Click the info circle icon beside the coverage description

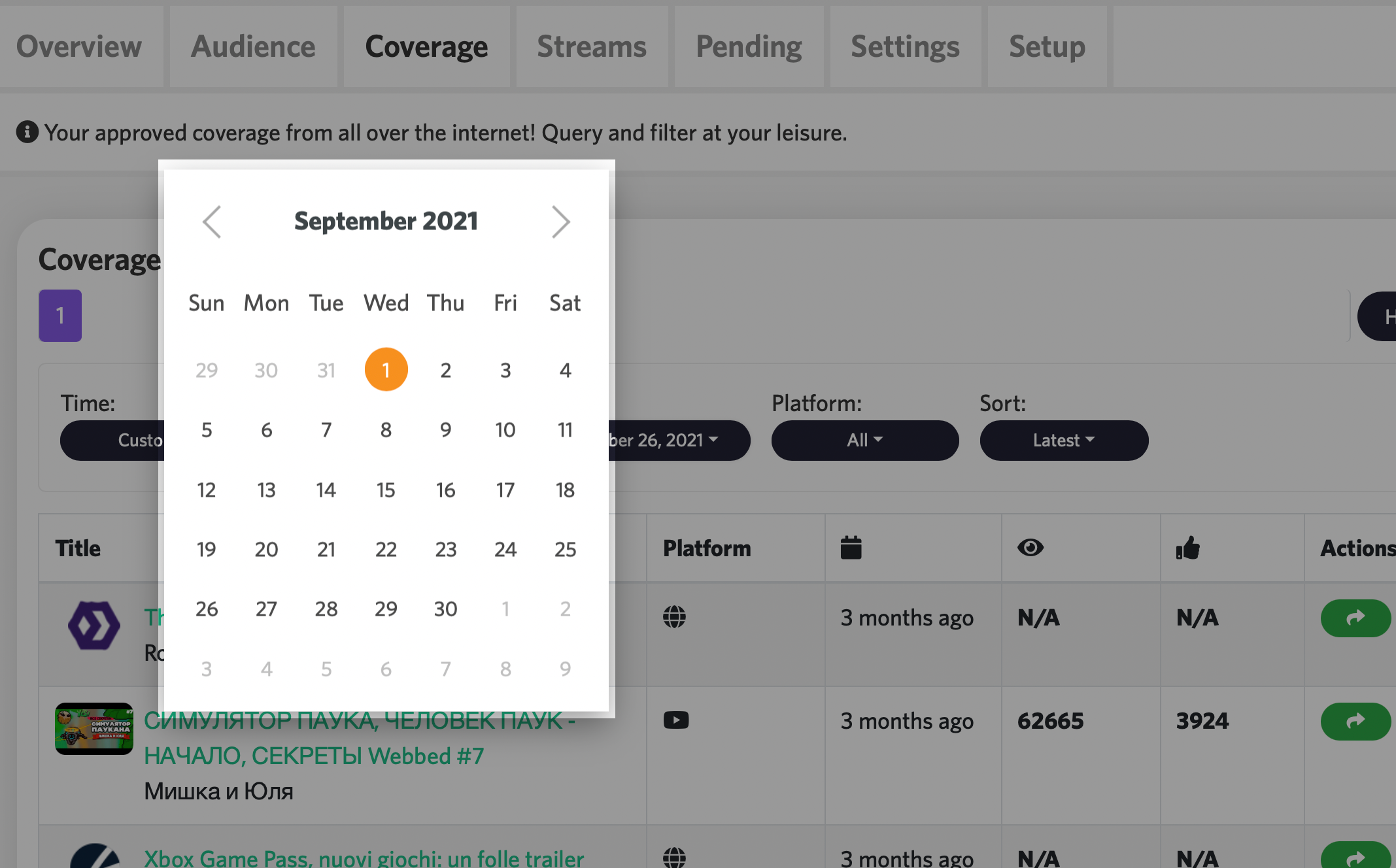[x=27, y=132]
